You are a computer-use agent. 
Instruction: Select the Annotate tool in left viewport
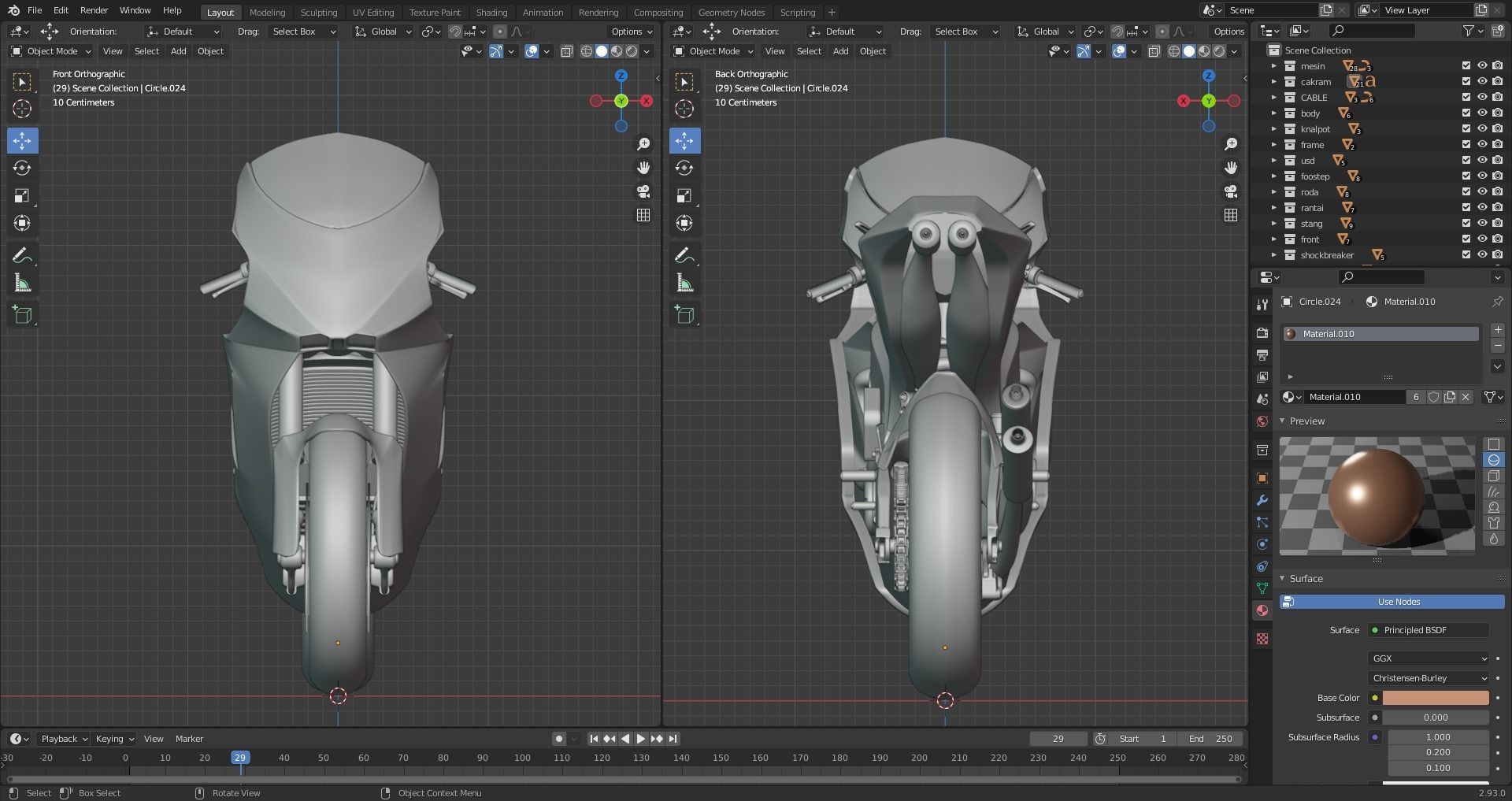click(22, 255)
